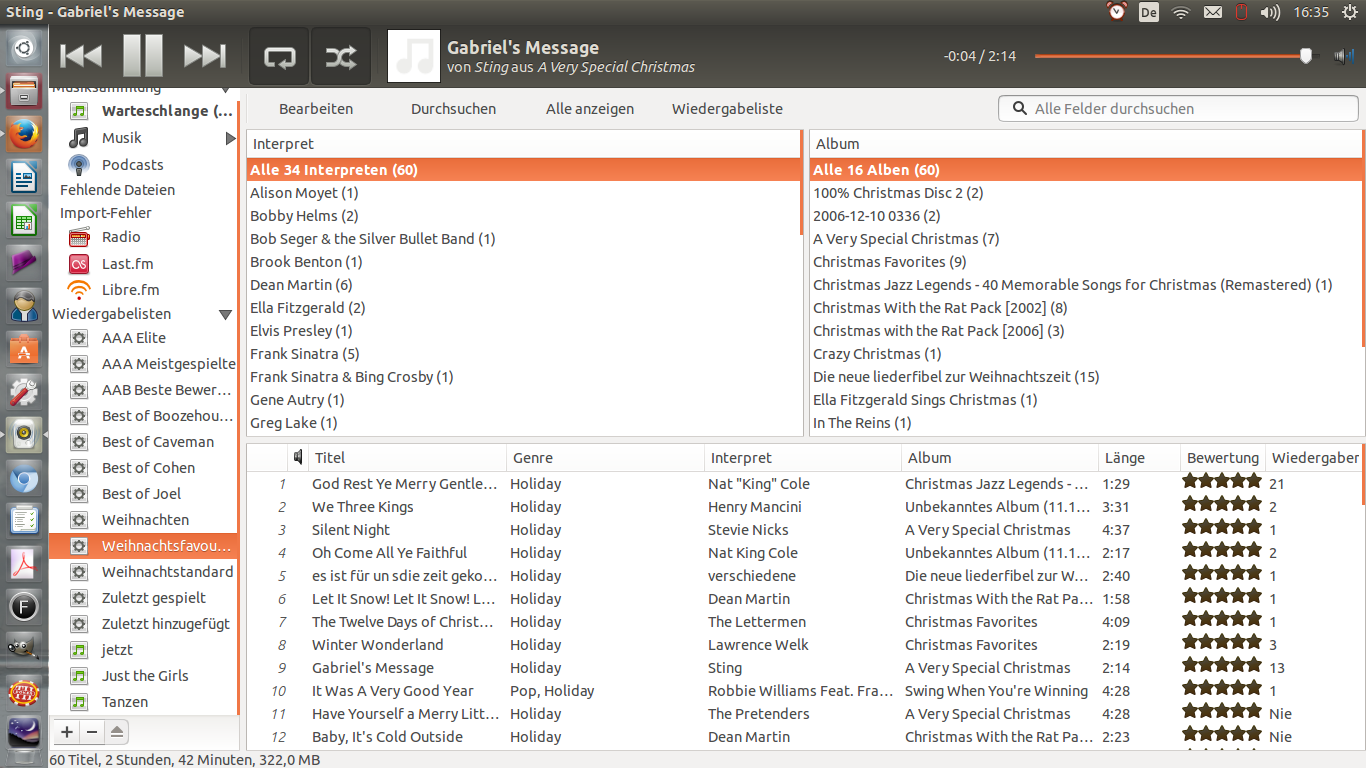
Task: Click the volume speaker icon
Action: (x=1343, y=56)
